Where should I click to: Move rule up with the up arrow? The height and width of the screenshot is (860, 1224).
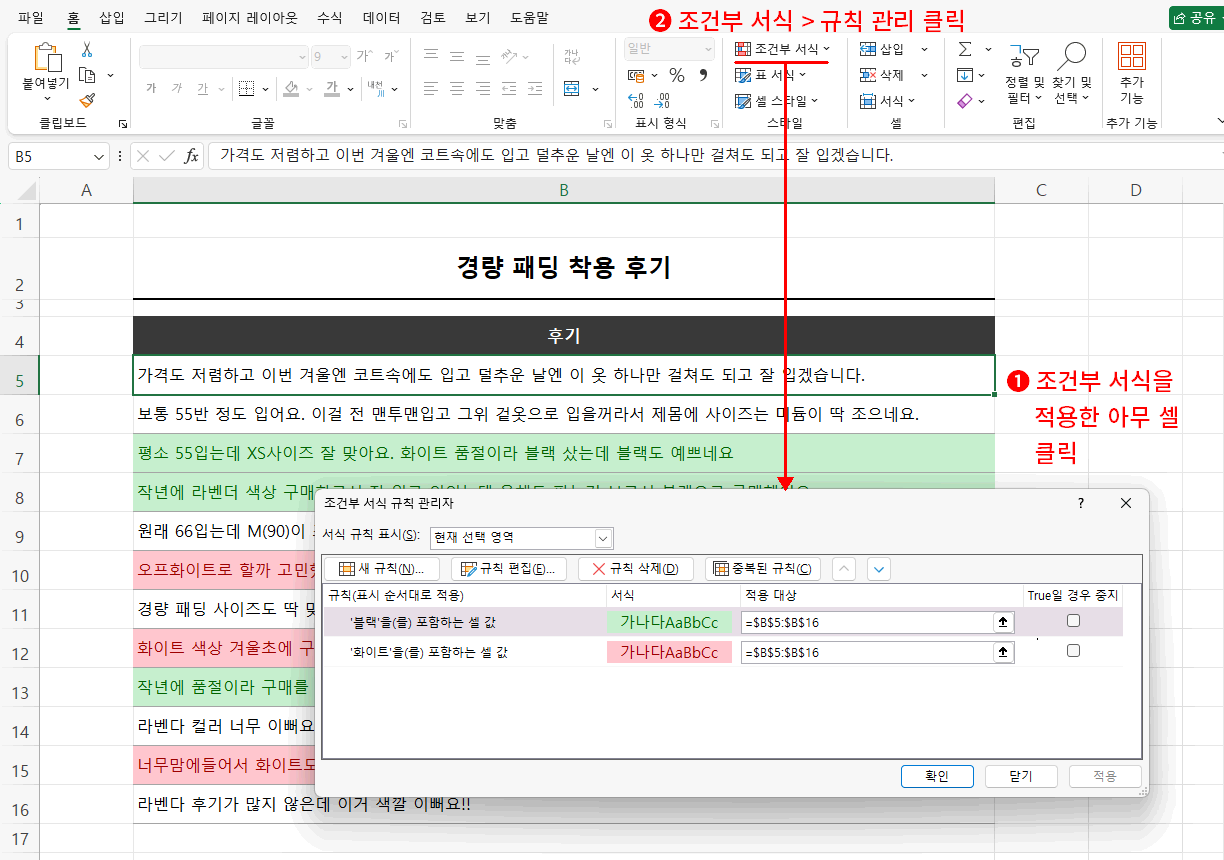coord(845,569)
